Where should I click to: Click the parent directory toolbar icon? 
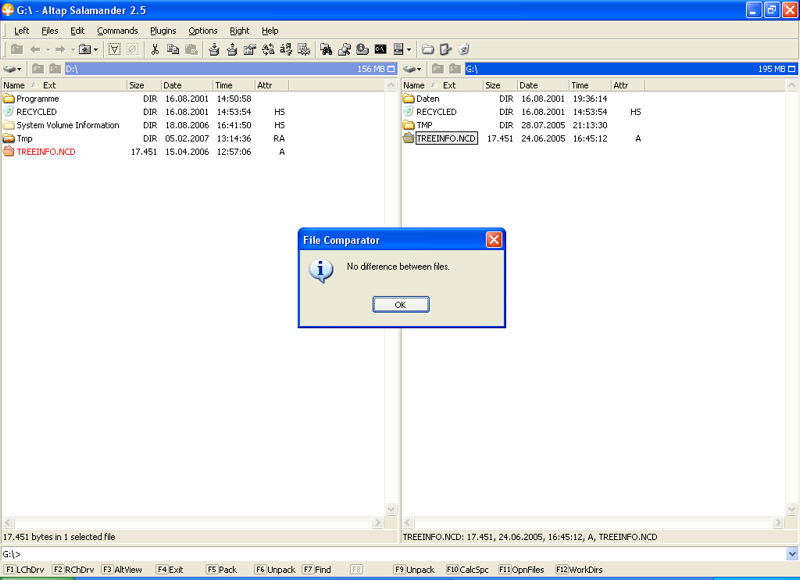(17, 49)
